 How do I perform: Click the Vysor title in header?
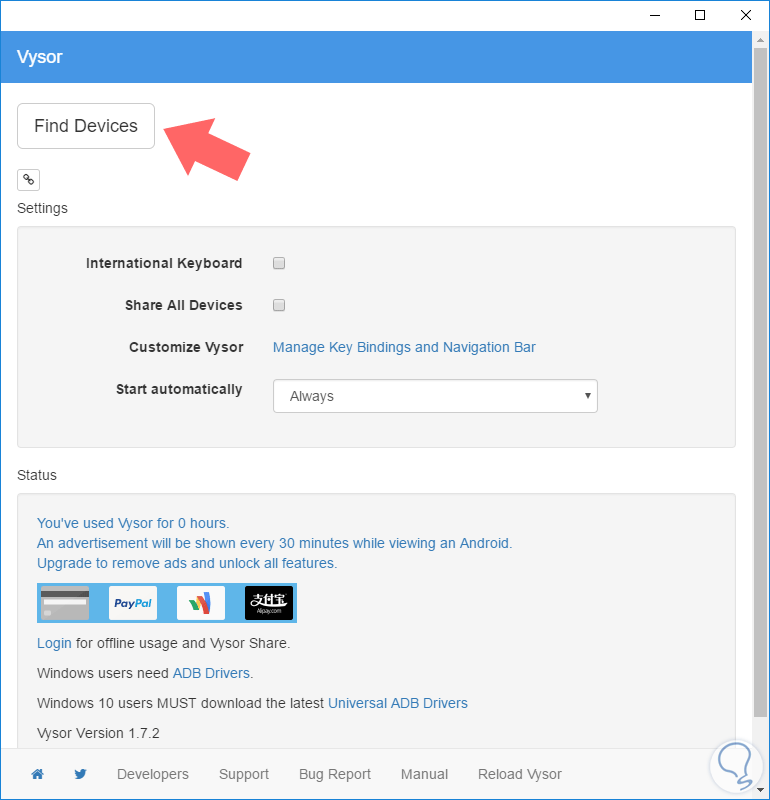pyautogui.click(x=39, y=57)
